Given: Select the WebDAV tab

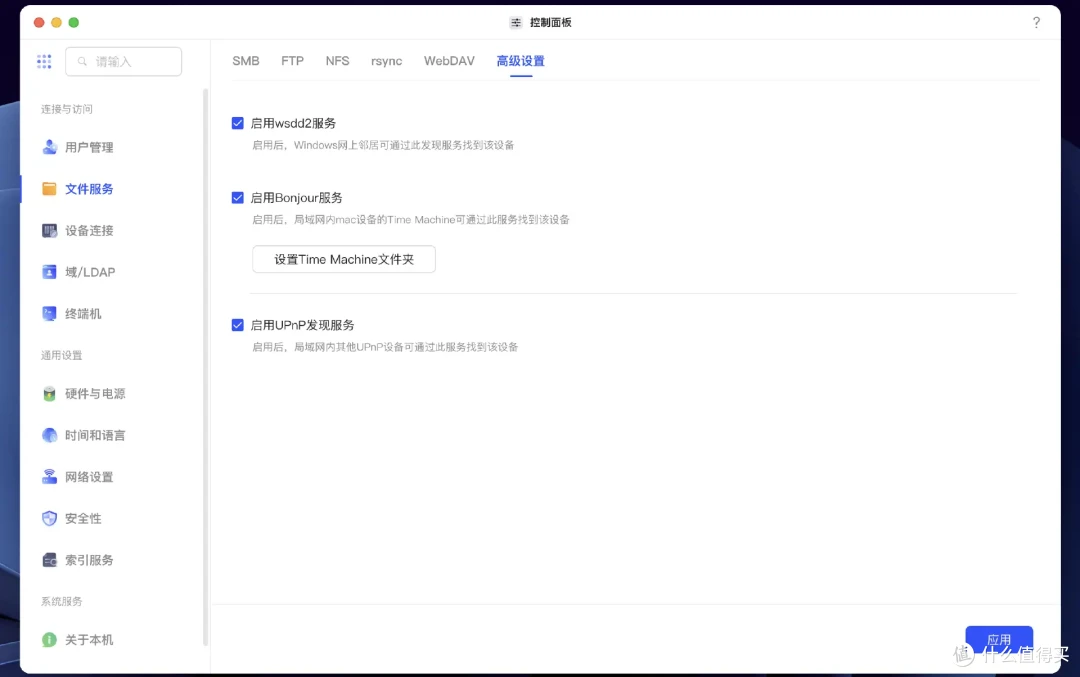Looking at the screenshot, I should [449, 61].
